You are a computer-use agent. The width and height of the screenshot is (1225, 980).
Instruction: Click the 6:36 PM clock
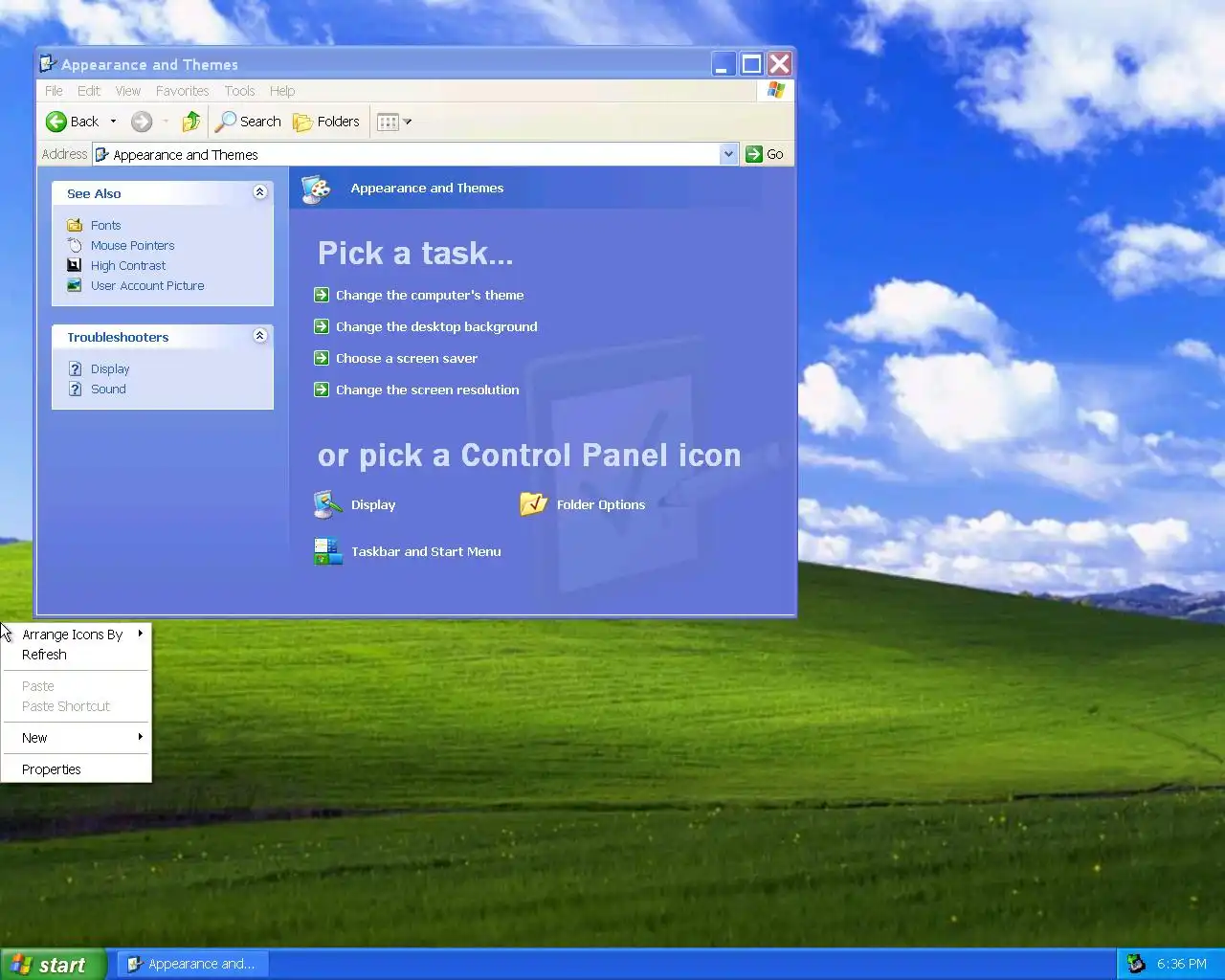tap(1182, 964)
